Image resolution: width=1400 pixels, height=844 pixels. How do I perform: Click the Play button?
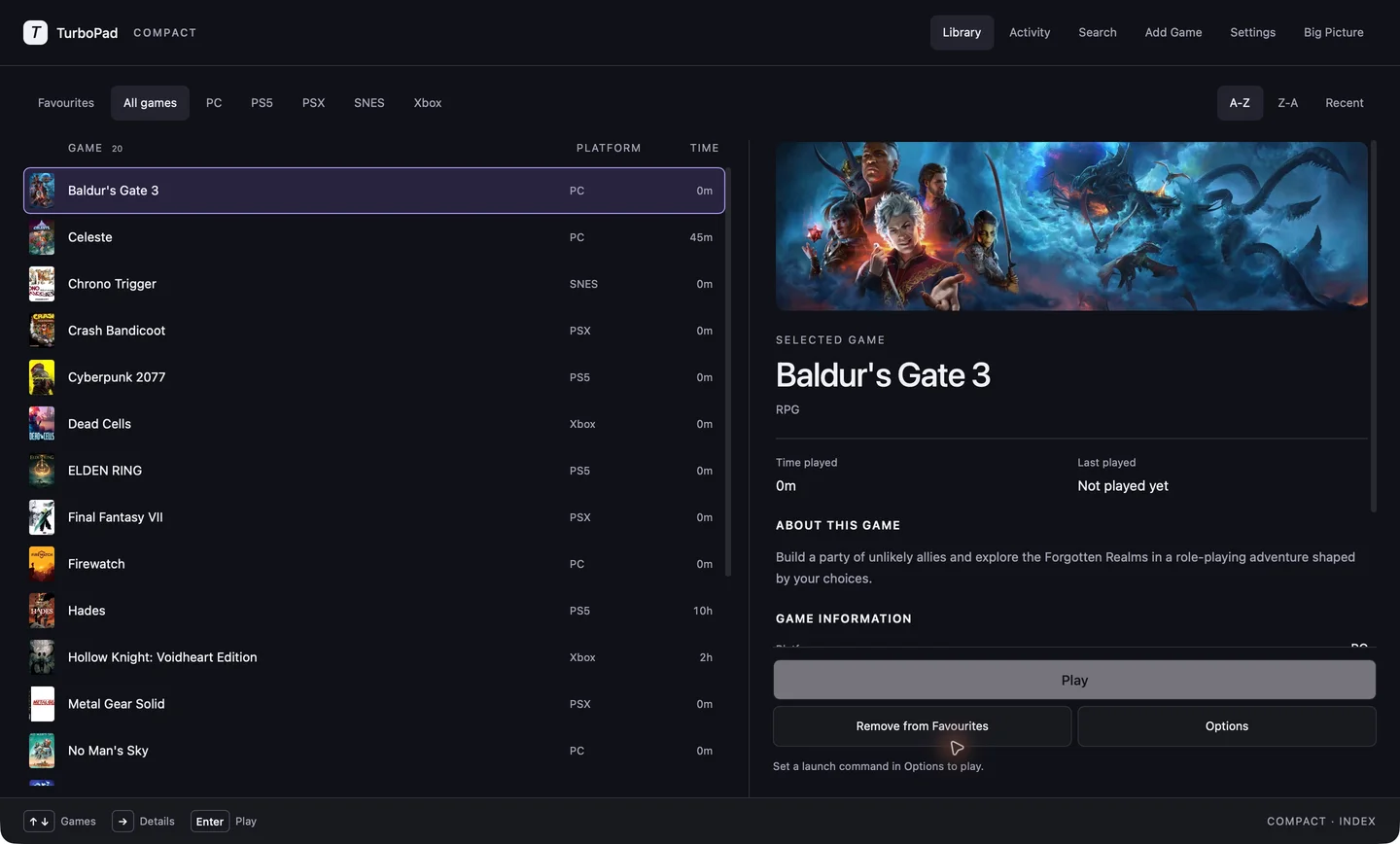click(x=1074, y=680)
